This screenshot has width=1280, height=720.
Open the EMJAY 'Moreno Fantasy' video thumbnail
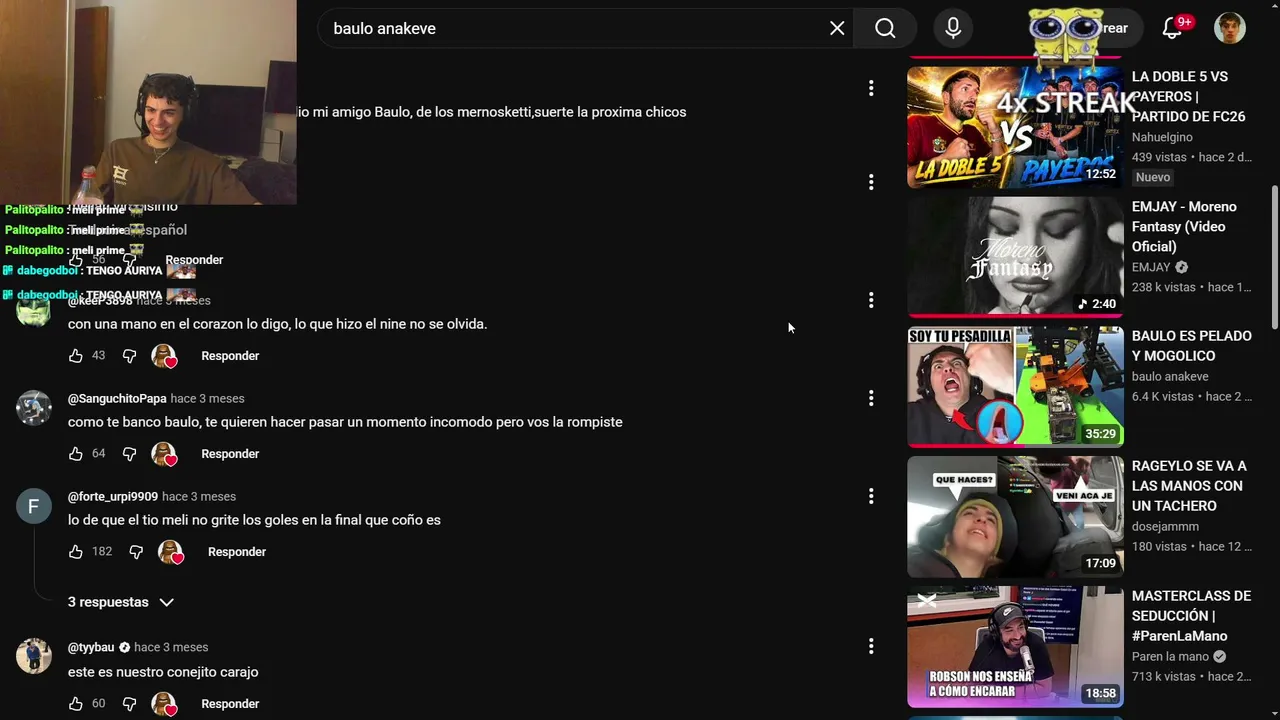tap(1015, 257)
